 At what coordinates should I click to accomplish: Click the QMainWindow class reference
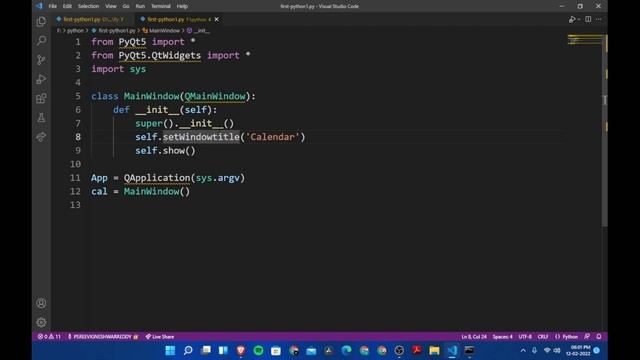(215, 96)
